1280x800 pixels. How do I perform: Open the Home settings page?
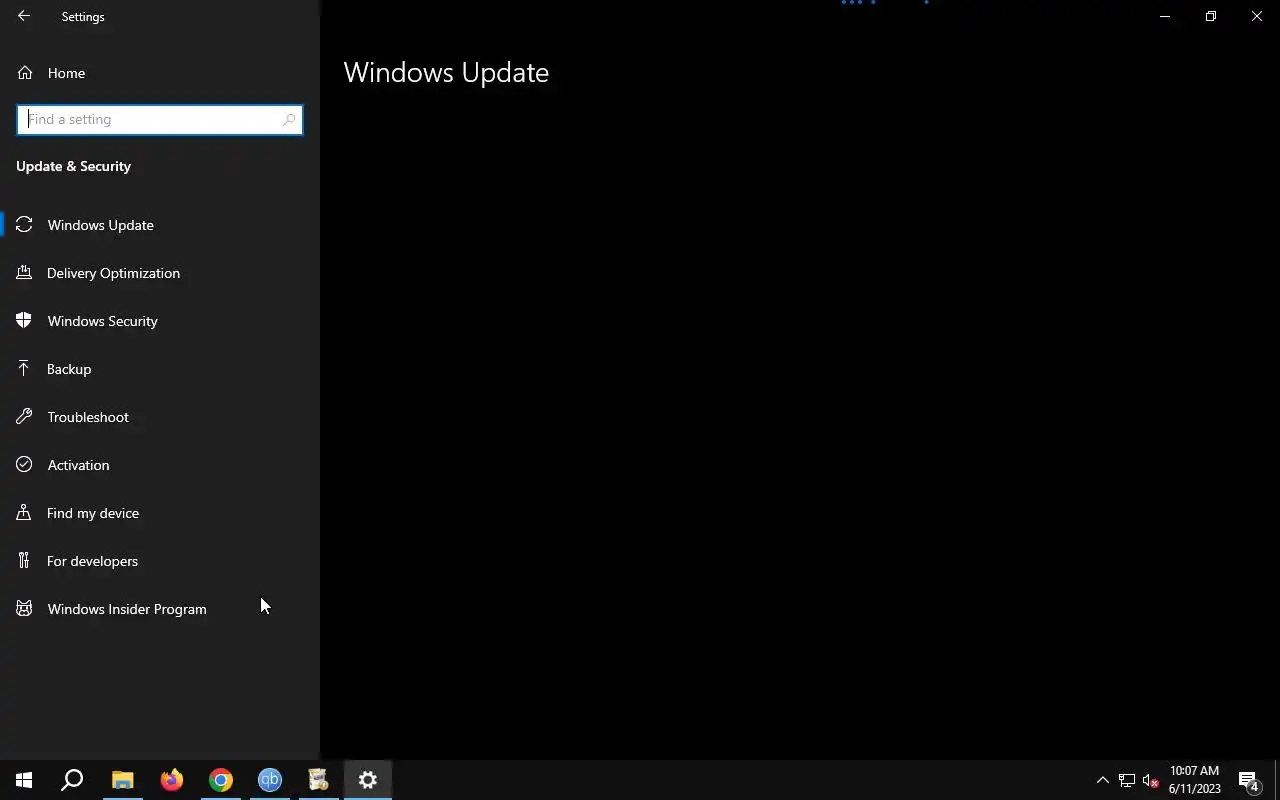click(x=160, y=73)
